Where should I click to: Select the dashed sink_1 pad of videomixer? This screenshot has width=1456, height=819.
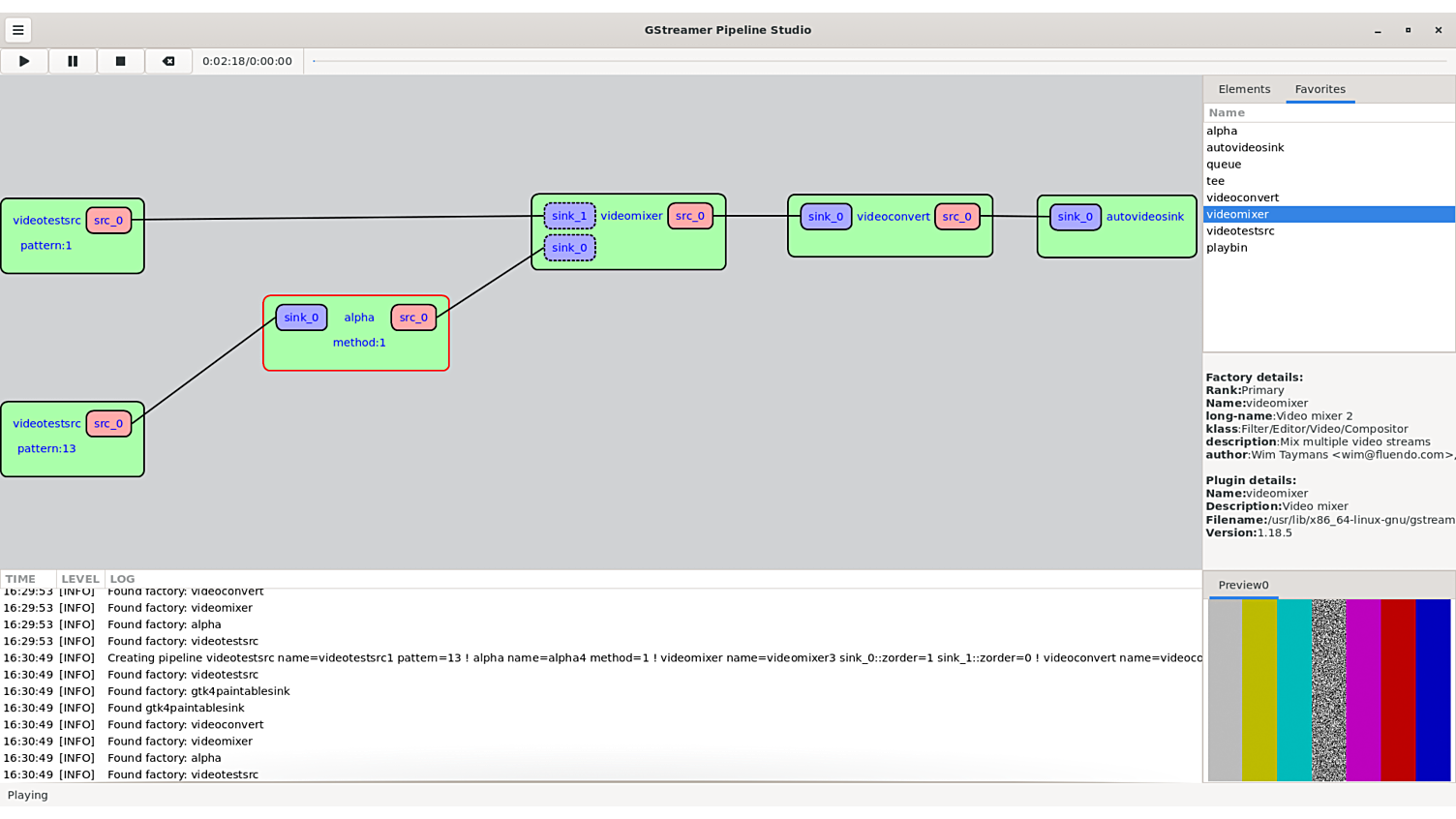pyautogui.click(x=567, y=215)
